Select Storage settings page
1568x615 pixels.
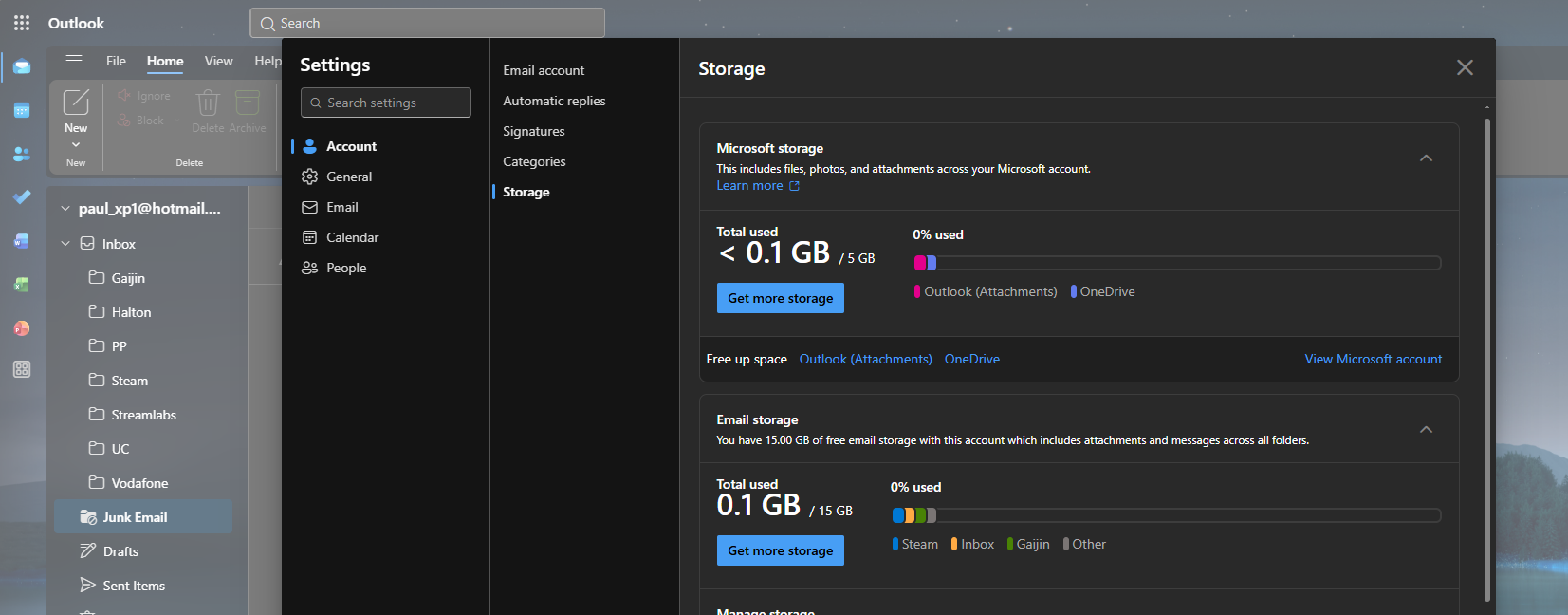tap(526, 192)
